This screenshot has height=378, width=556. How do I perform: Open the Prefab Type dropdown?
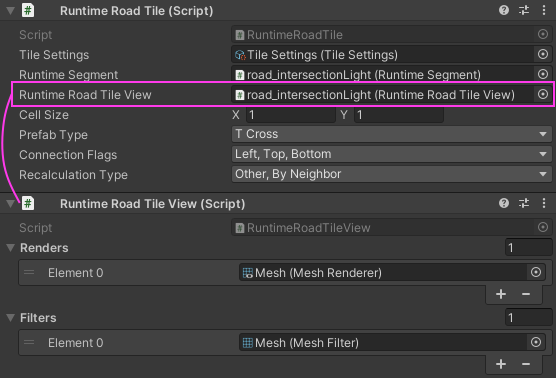pos(391,134)
